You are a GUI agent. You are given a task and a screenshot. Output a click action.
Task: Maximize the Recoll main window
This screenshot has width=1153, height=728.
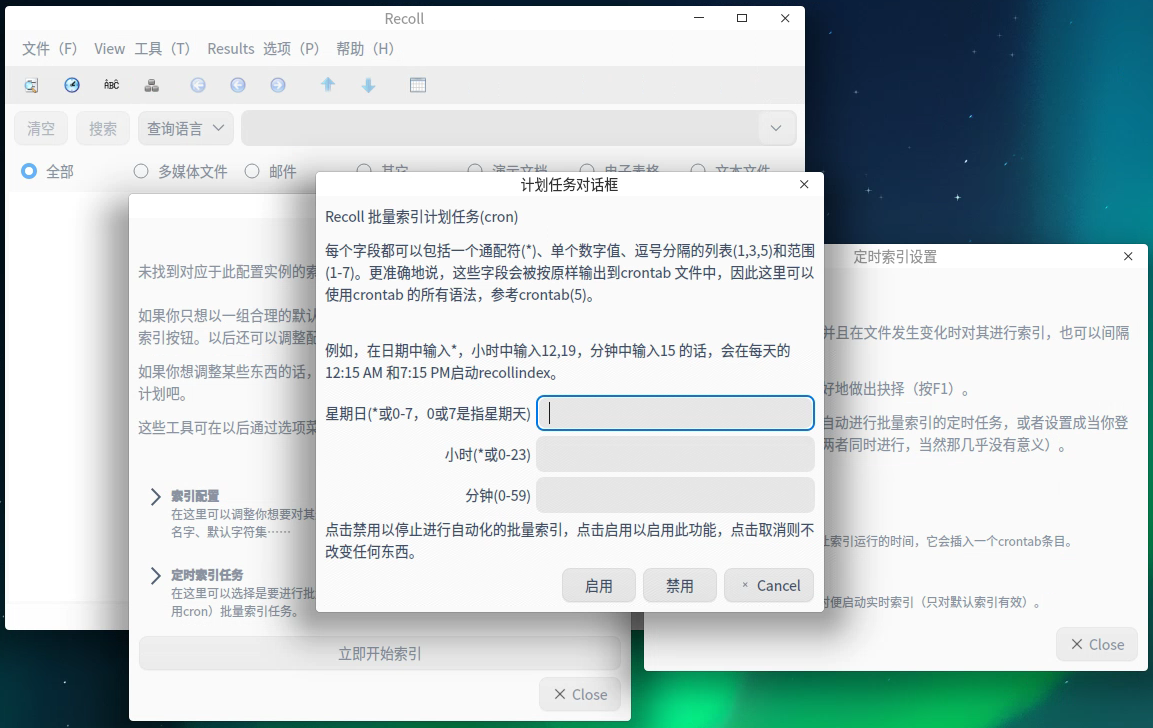tap(742, 18)
